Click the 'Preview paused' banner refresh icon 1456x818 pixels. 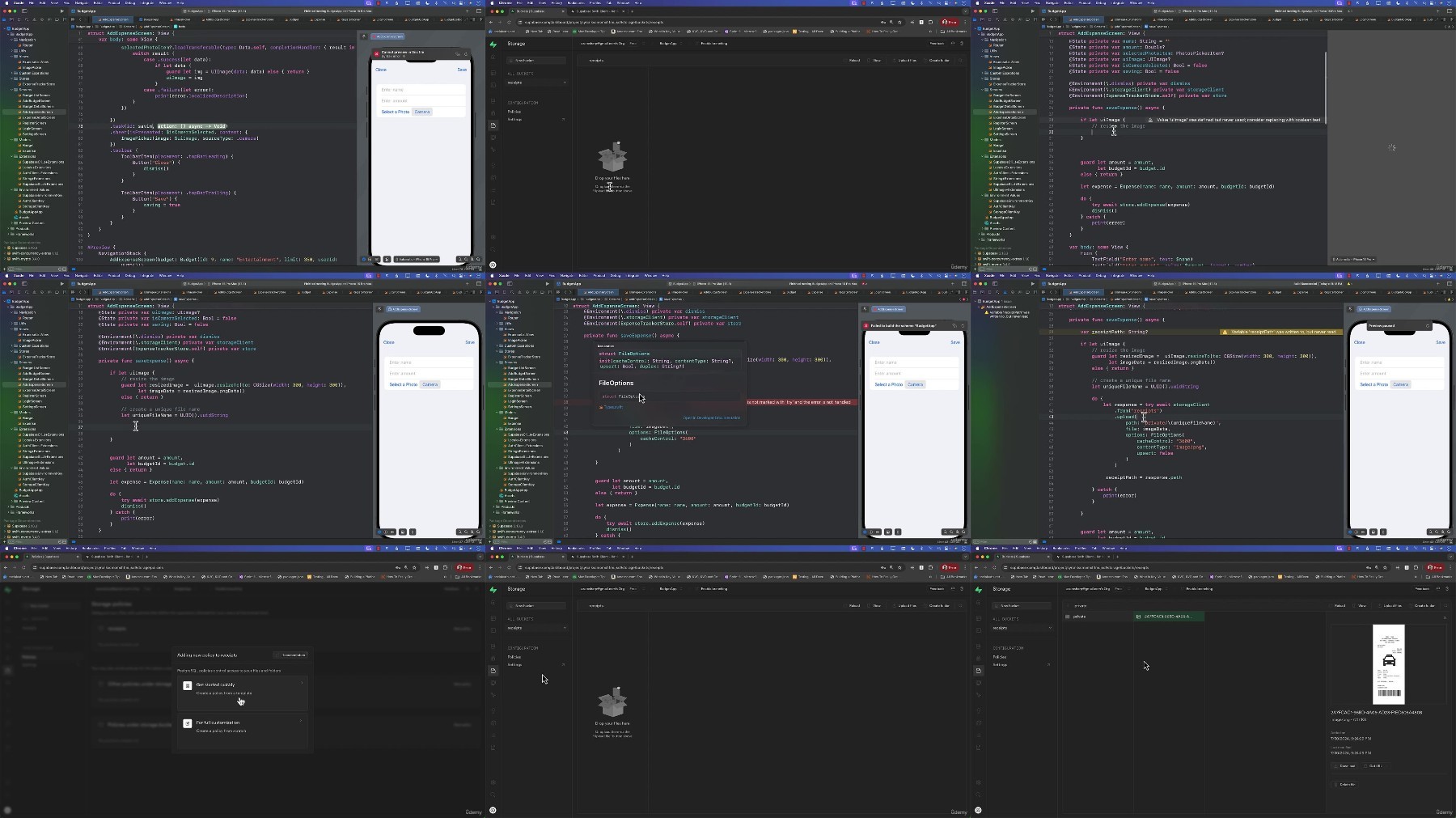[1428, 326]
